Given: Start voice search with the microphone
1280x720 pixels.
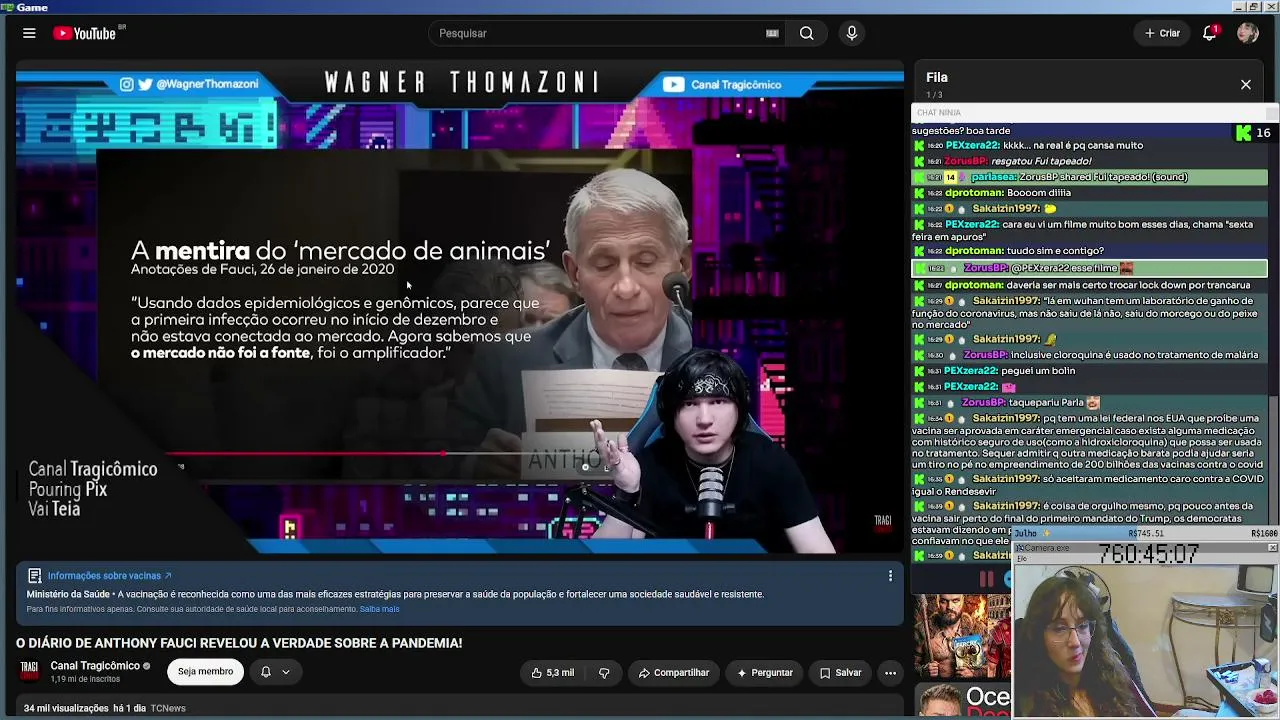Looking at the screenshot, I should (x=852, y=33).
